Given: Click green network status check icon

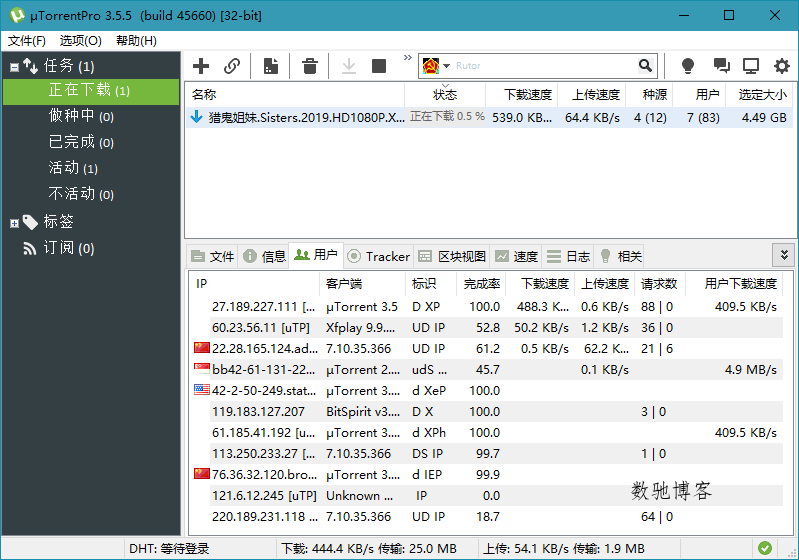Looking at the screenshot, I should pos(765,548).
